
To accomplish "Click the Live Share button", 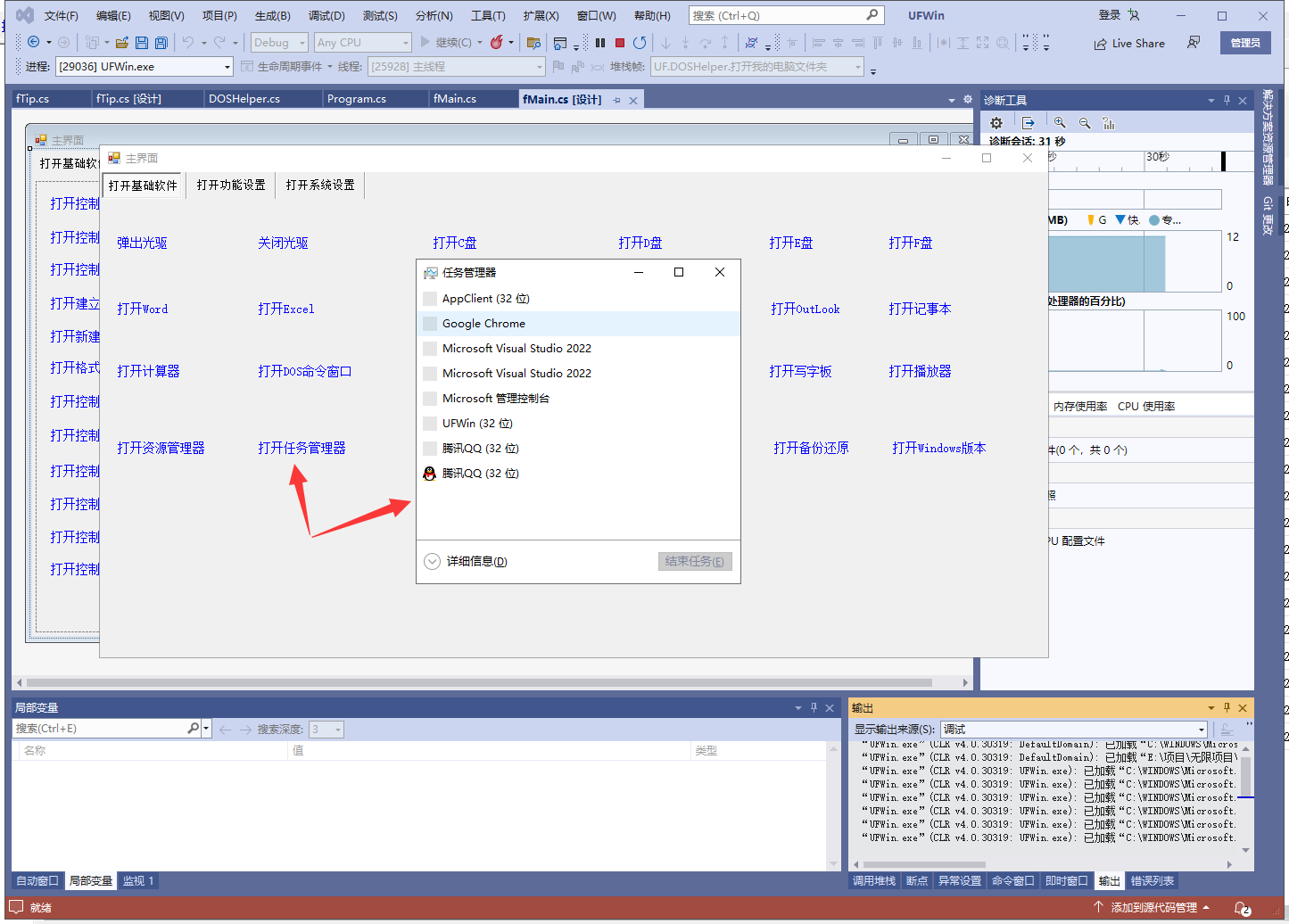I will [x=1129, y=43].
